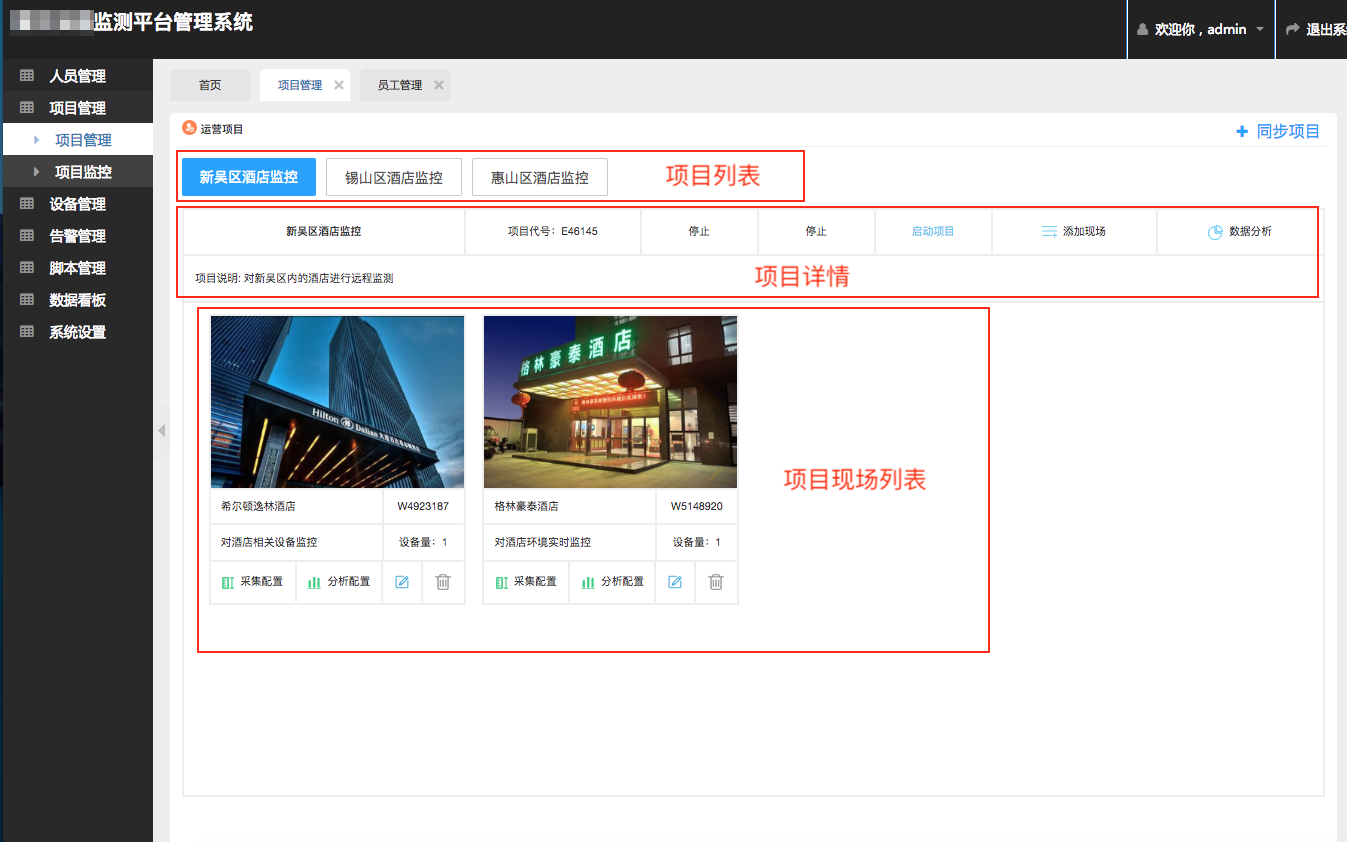Select 惠山区酒店监控 project
The height and width of the screenshot is (842, 1347).
click(x=539, y=177)
